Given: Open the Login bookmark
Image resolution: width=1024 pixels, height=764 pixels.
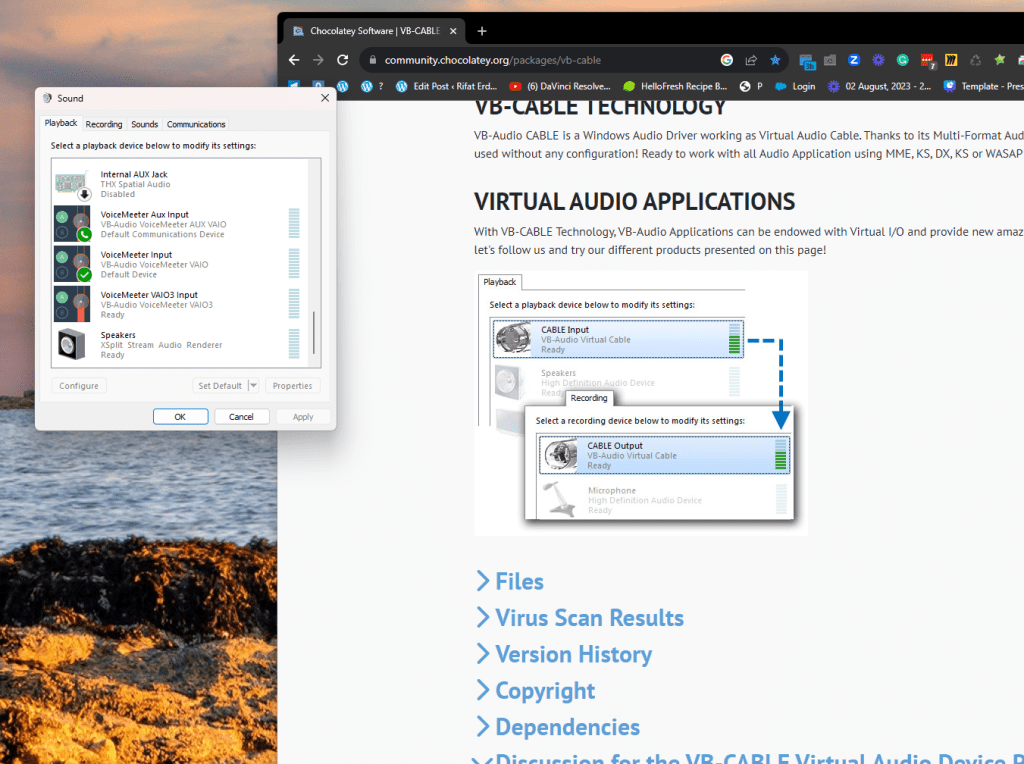Looking at the screenshot, I should click(795, 86).
